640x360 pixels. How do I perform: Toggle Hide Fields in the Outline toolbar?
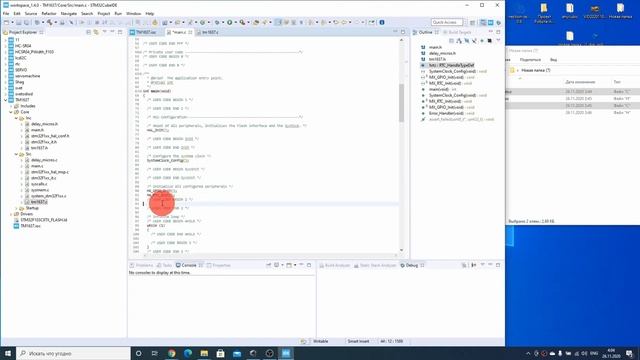point(467,41)
